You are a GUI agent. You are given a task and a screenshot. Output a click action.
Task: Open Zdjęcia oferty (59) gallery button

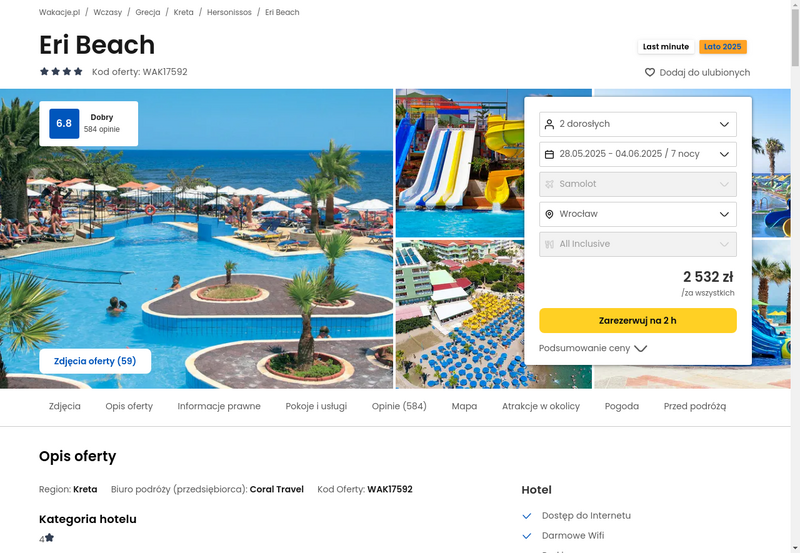click(95, 361)
